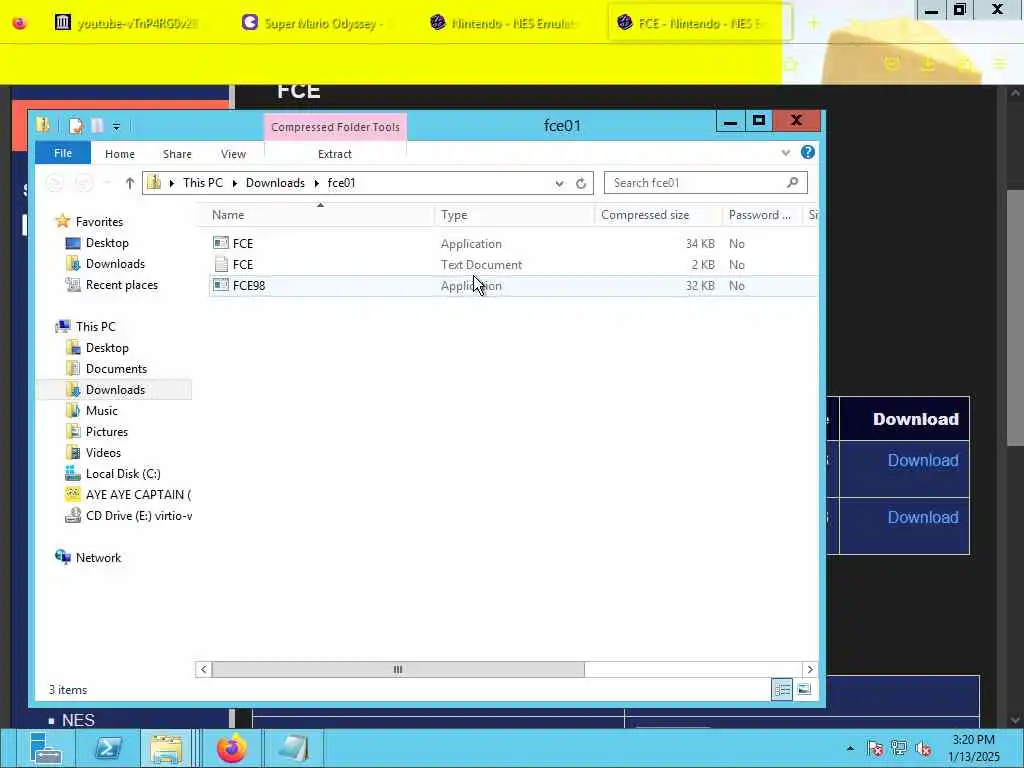
Task: Open Desktop under Favorites
Action: (x=97, y=243)
